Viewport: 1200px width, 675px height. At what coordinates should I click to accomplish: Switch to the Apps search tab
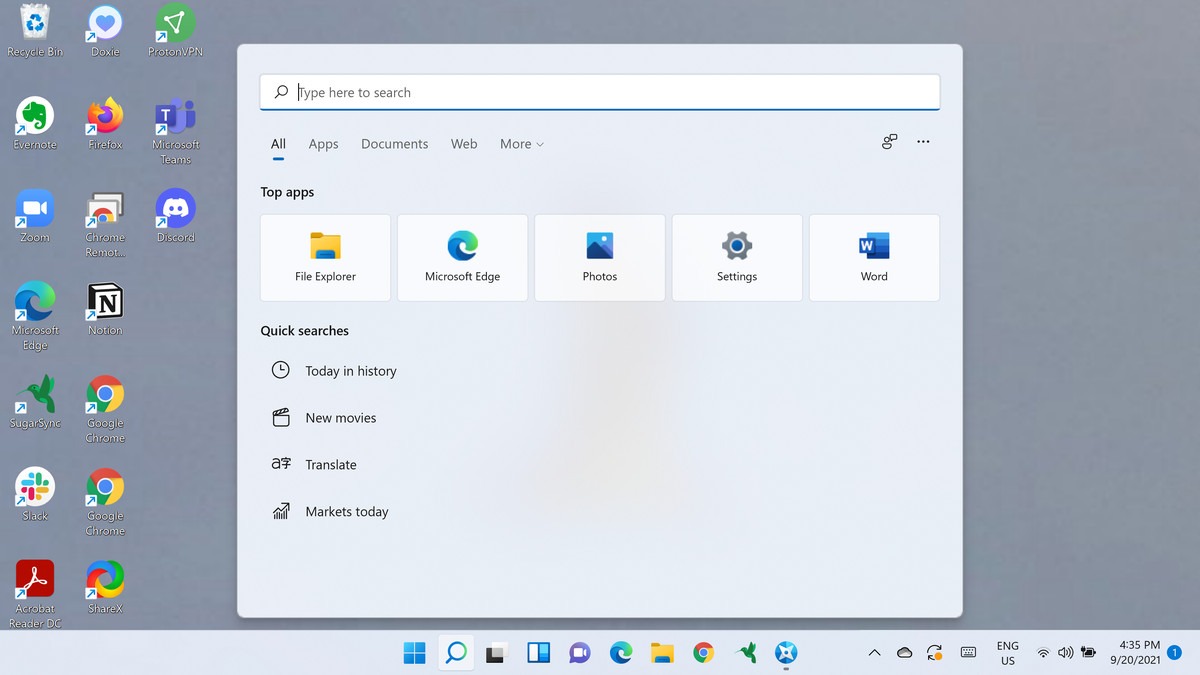(323, 144)
